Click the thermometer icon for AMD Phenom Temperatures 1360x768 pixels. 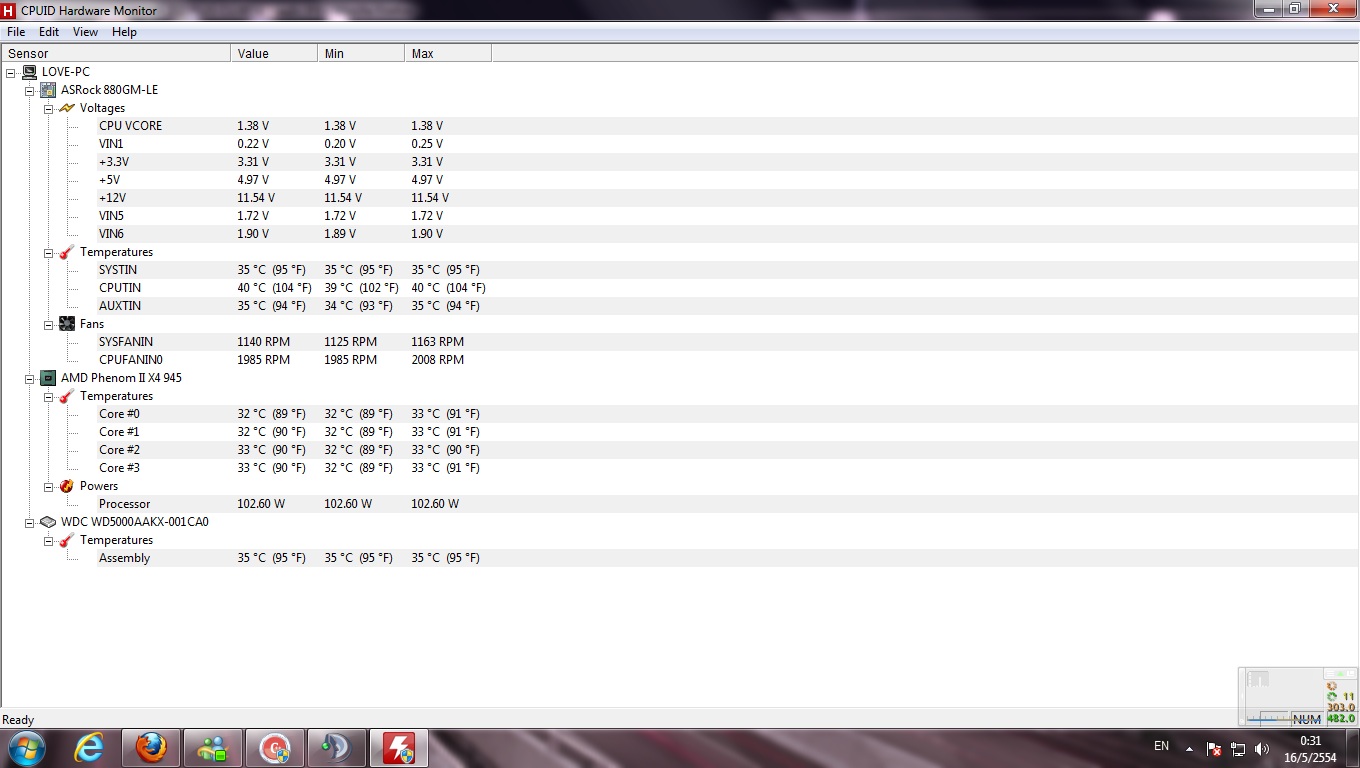point(67,396)
